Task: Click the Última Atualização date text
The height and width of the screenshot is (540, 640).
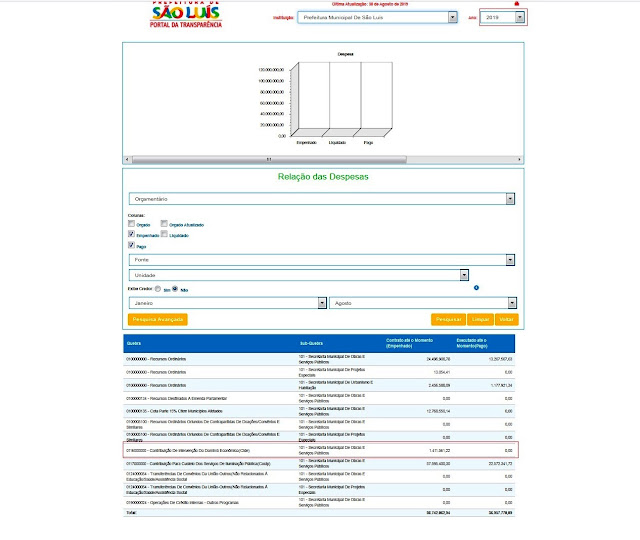Action: coord(370,4)
